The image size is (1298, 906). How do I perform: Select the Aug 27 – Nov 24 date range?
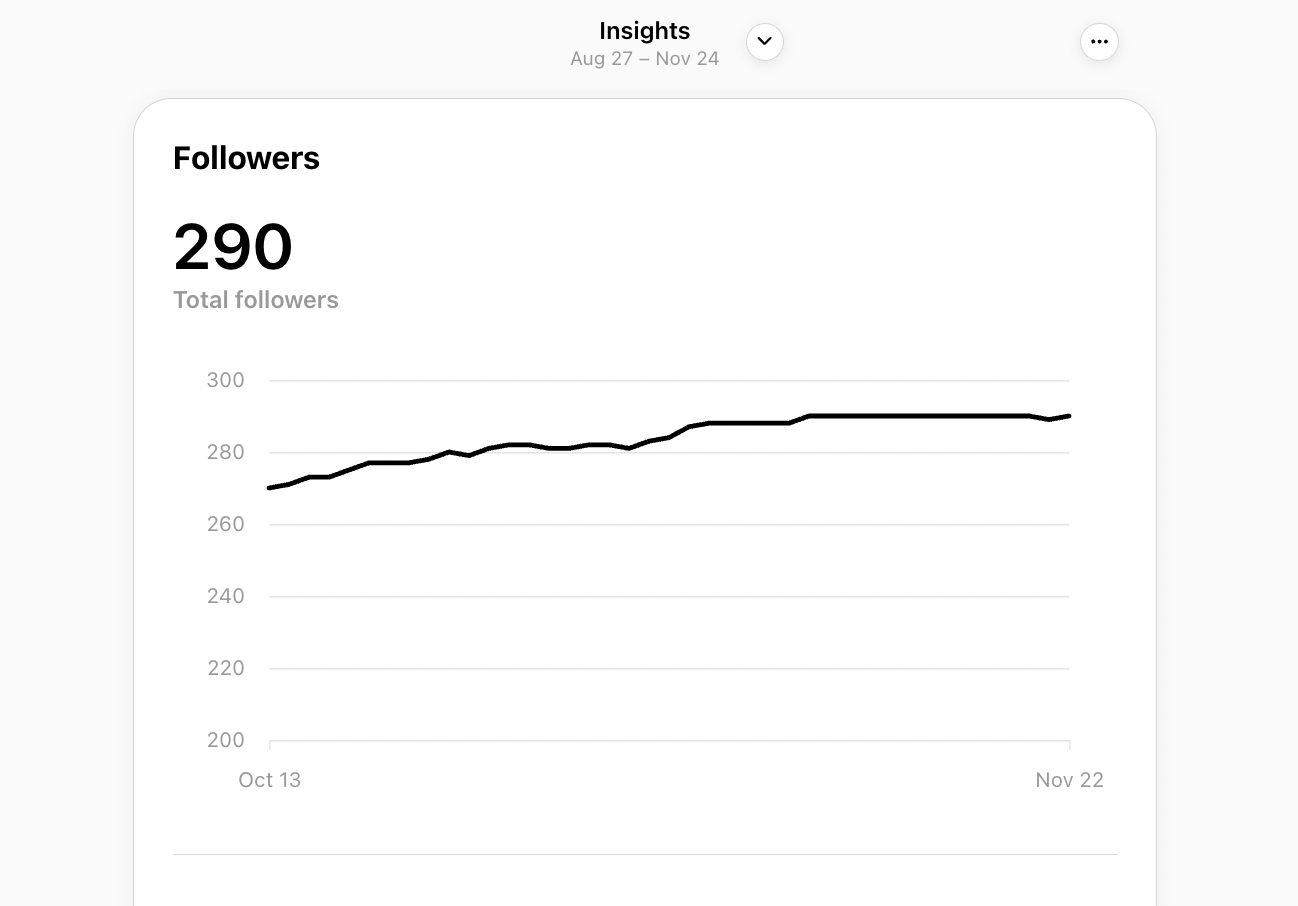644,59
